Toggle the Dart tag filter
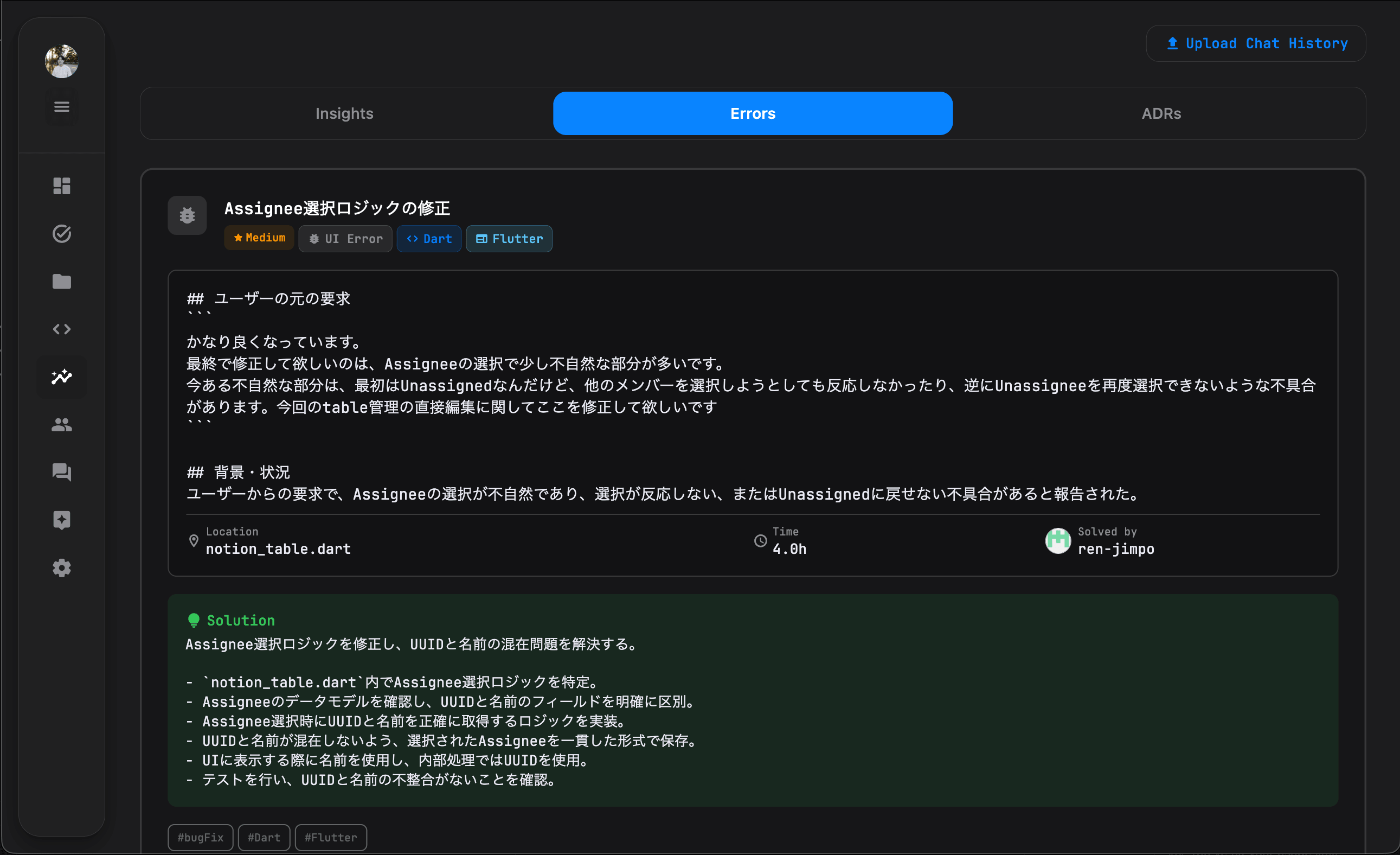 pos(428,238)
